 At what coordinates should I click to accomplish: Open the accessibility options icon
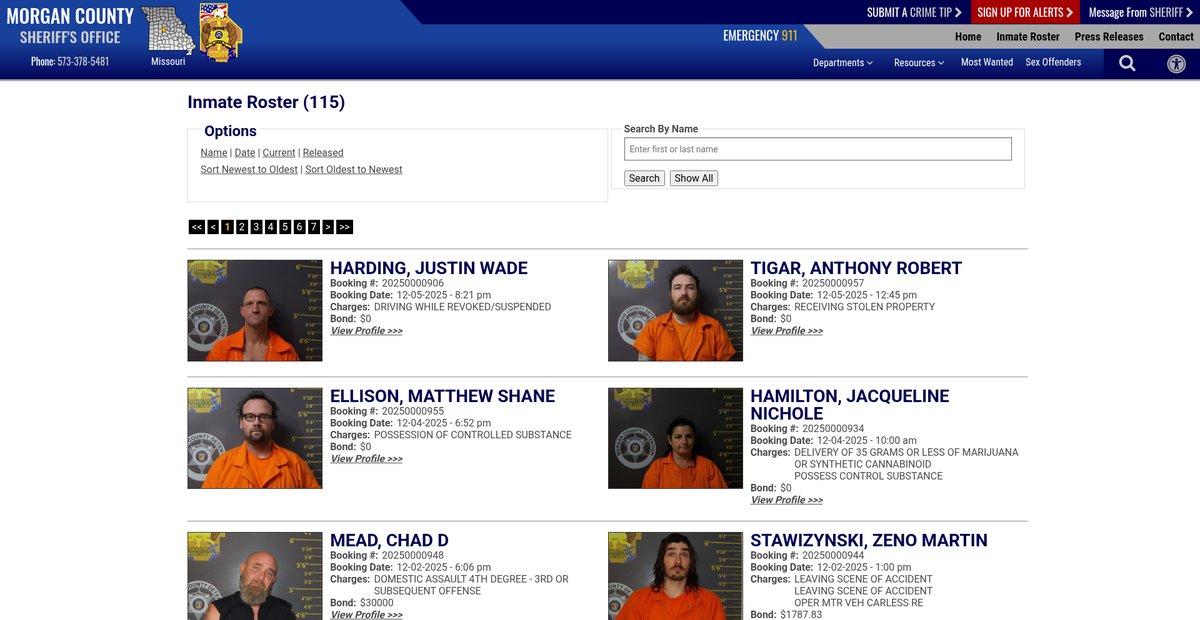[1176, 63]
